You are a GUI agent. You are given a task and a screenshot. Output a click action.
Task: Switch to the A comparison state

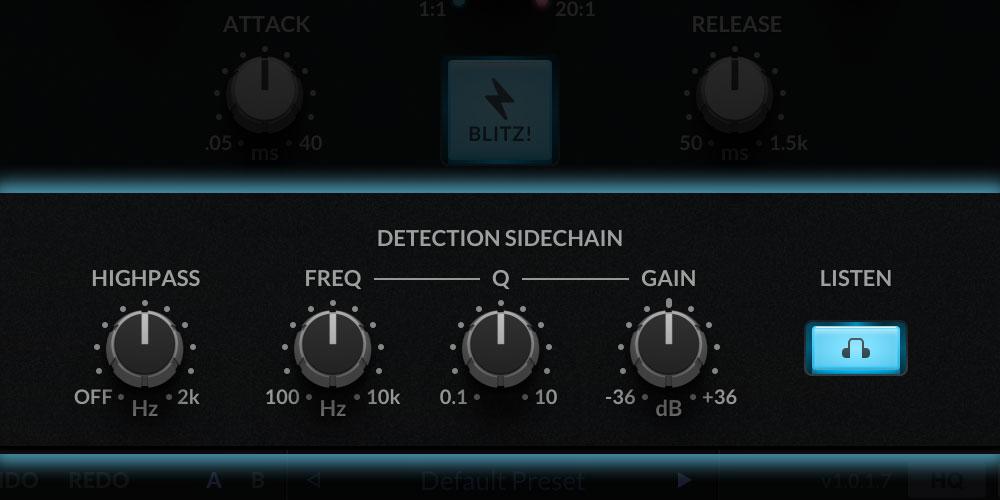[214, 480]
